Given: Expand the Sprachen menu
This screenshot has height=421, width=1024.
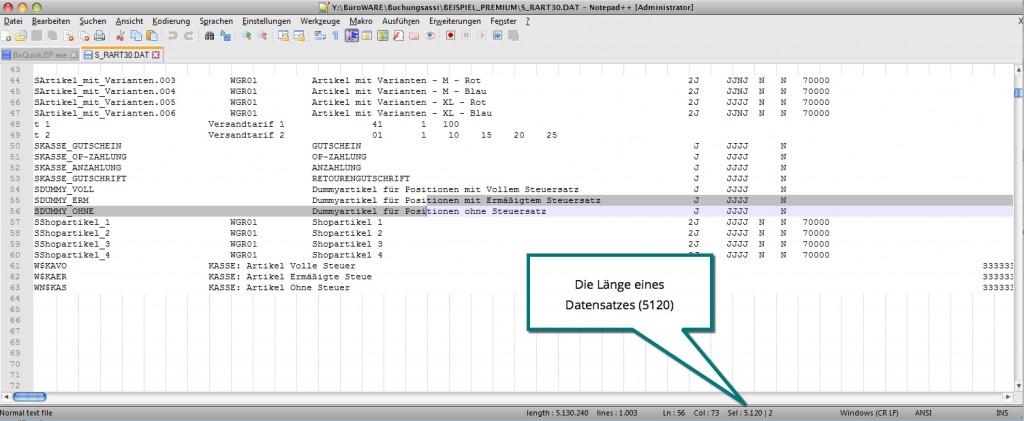Looking at the screenshot, I should coord(216,20).
